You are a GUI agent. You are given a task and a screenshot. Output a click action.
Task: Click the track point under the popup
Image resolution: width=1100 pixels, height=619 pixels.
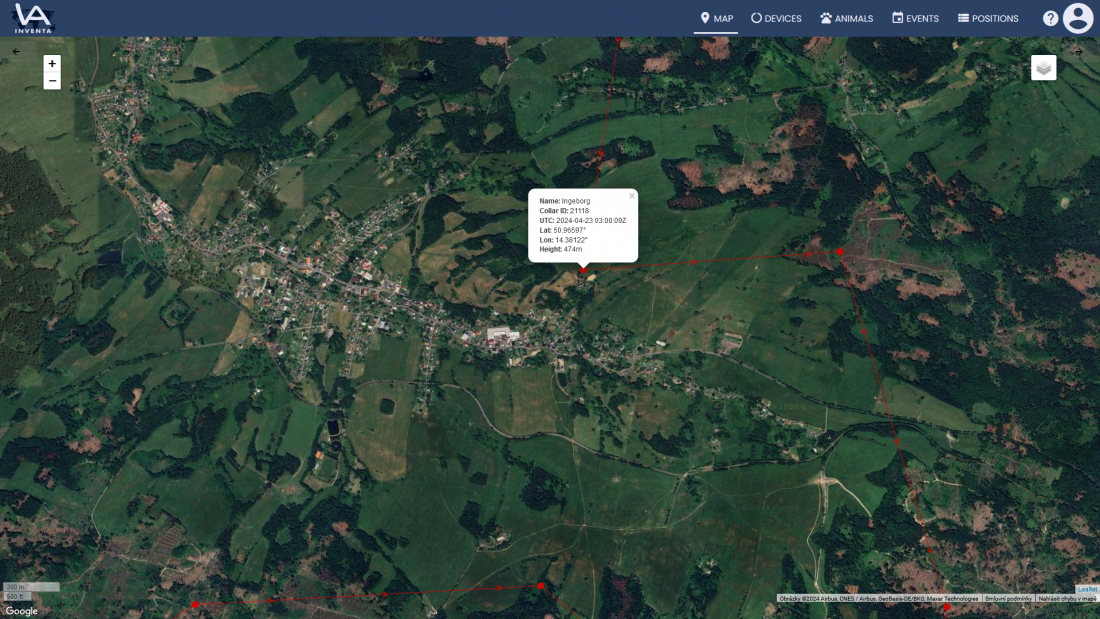584,270
